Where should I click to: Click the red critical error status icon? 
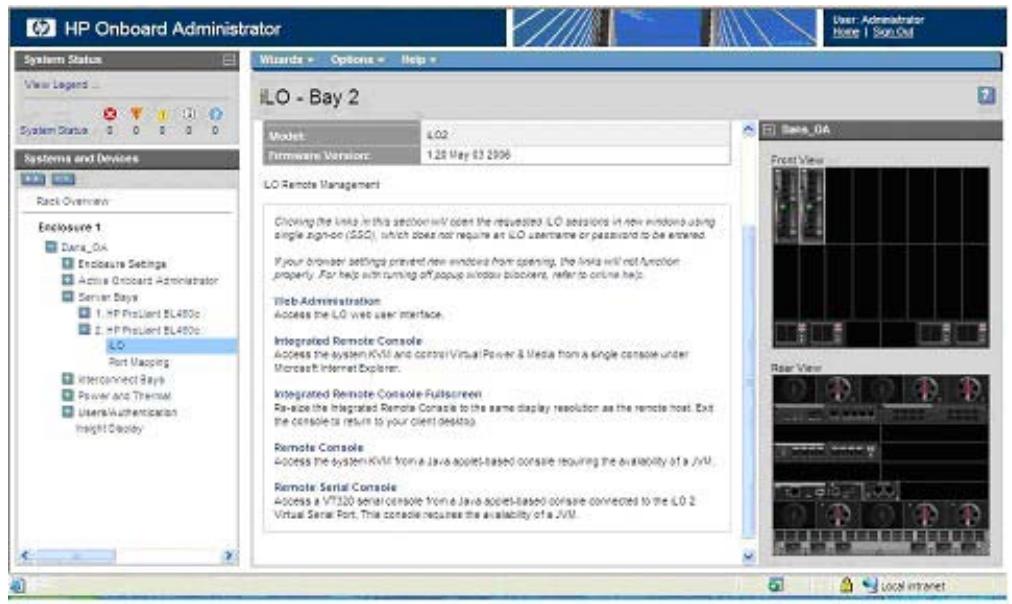click(x=110, y=114)
